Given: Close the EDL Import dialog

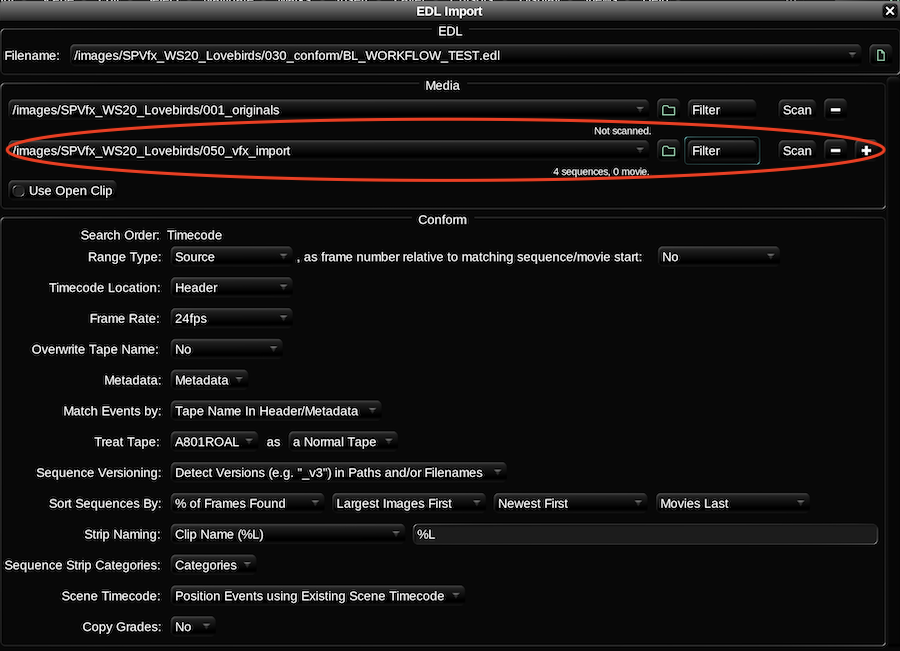Looking at the screenshot, I should tap(889, 11).
